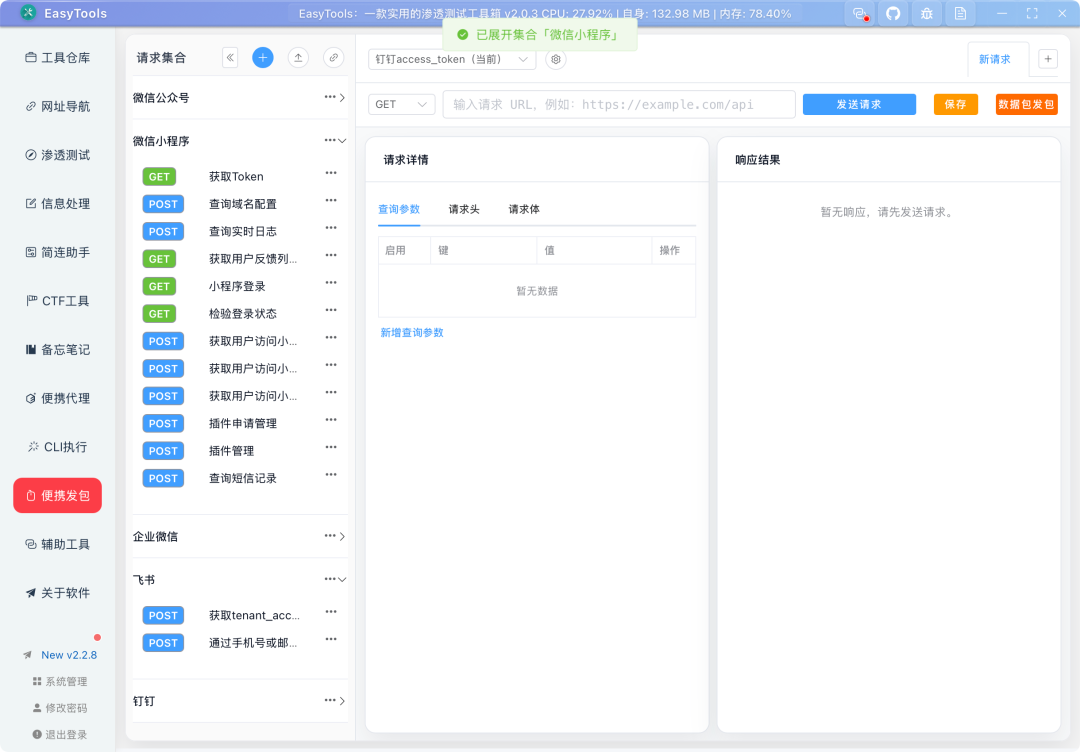Click the 数据包发包 button
Image resolution: width=1080 pixels, height=752 pixels.
(1026, 105)
